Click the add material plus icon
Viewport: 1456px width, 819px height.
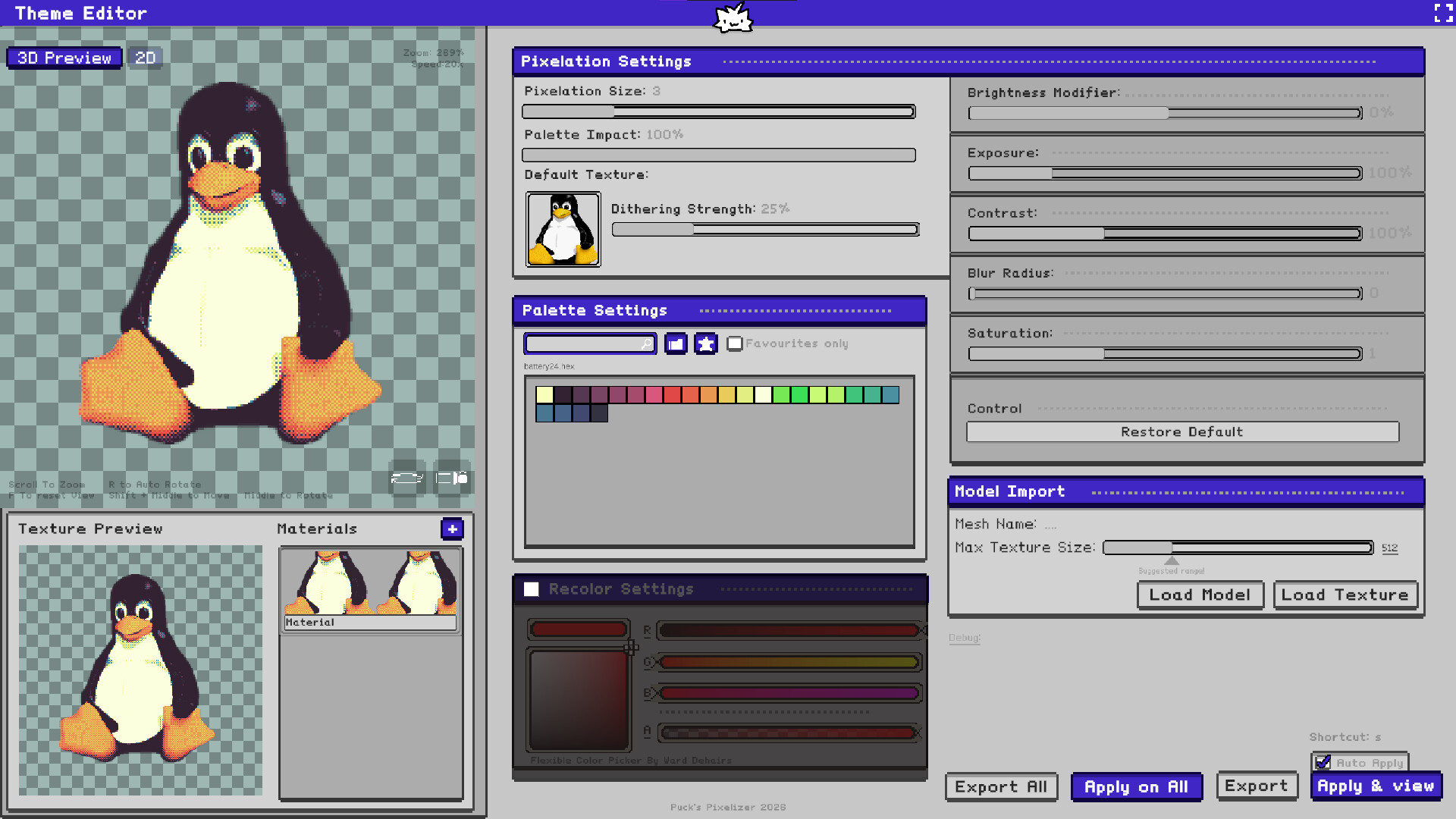pos(452,529)
